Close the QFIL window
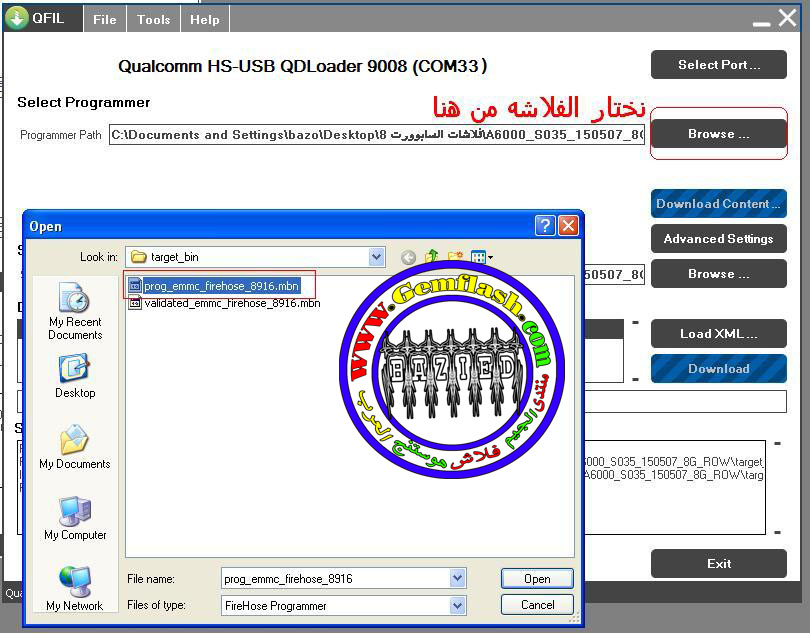This screenshot has width=810, height=633. coord(788,18)
